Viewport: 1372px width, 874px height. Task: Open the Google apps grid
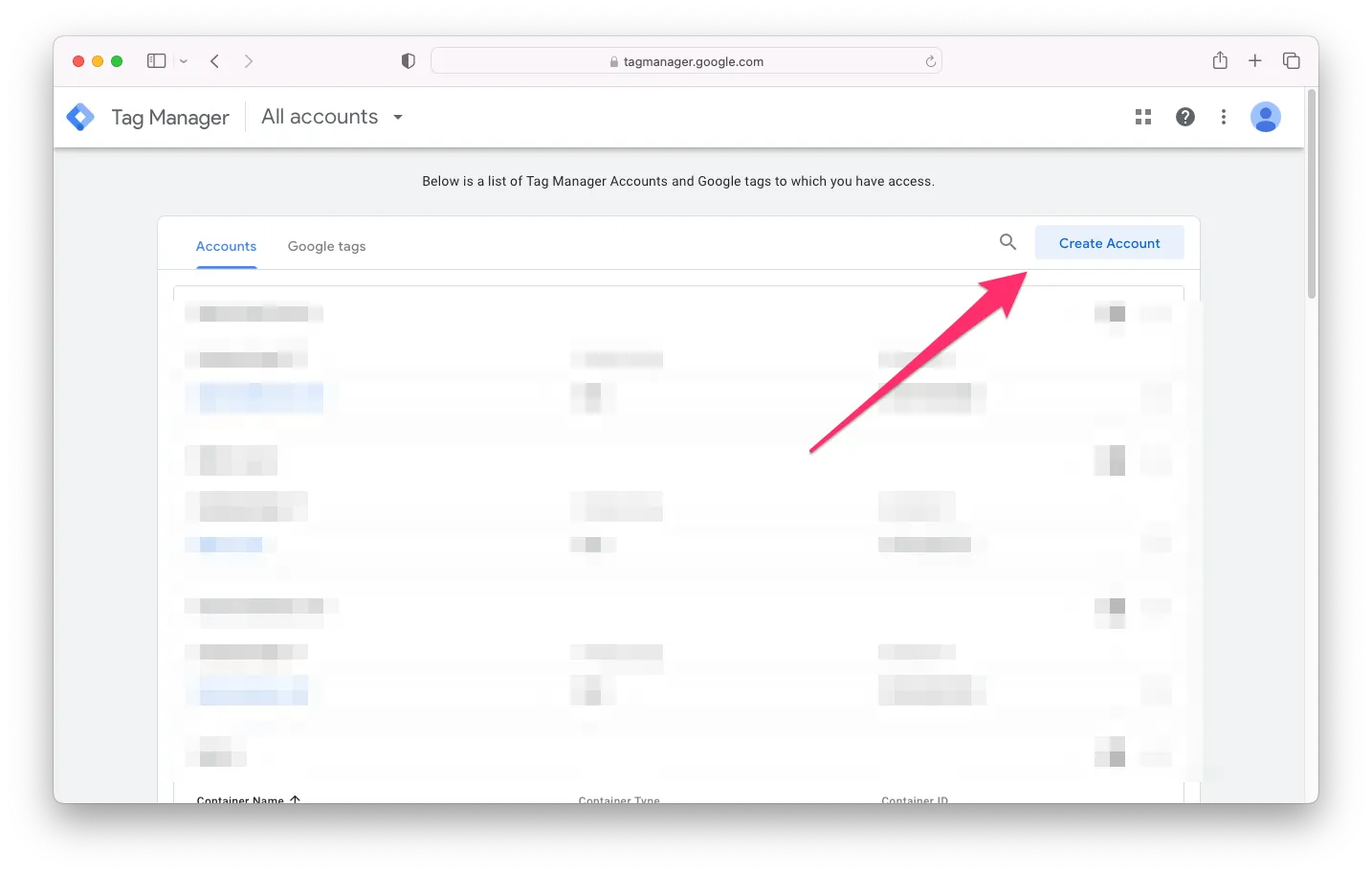pyautogui.click(x=1142, y=117)
